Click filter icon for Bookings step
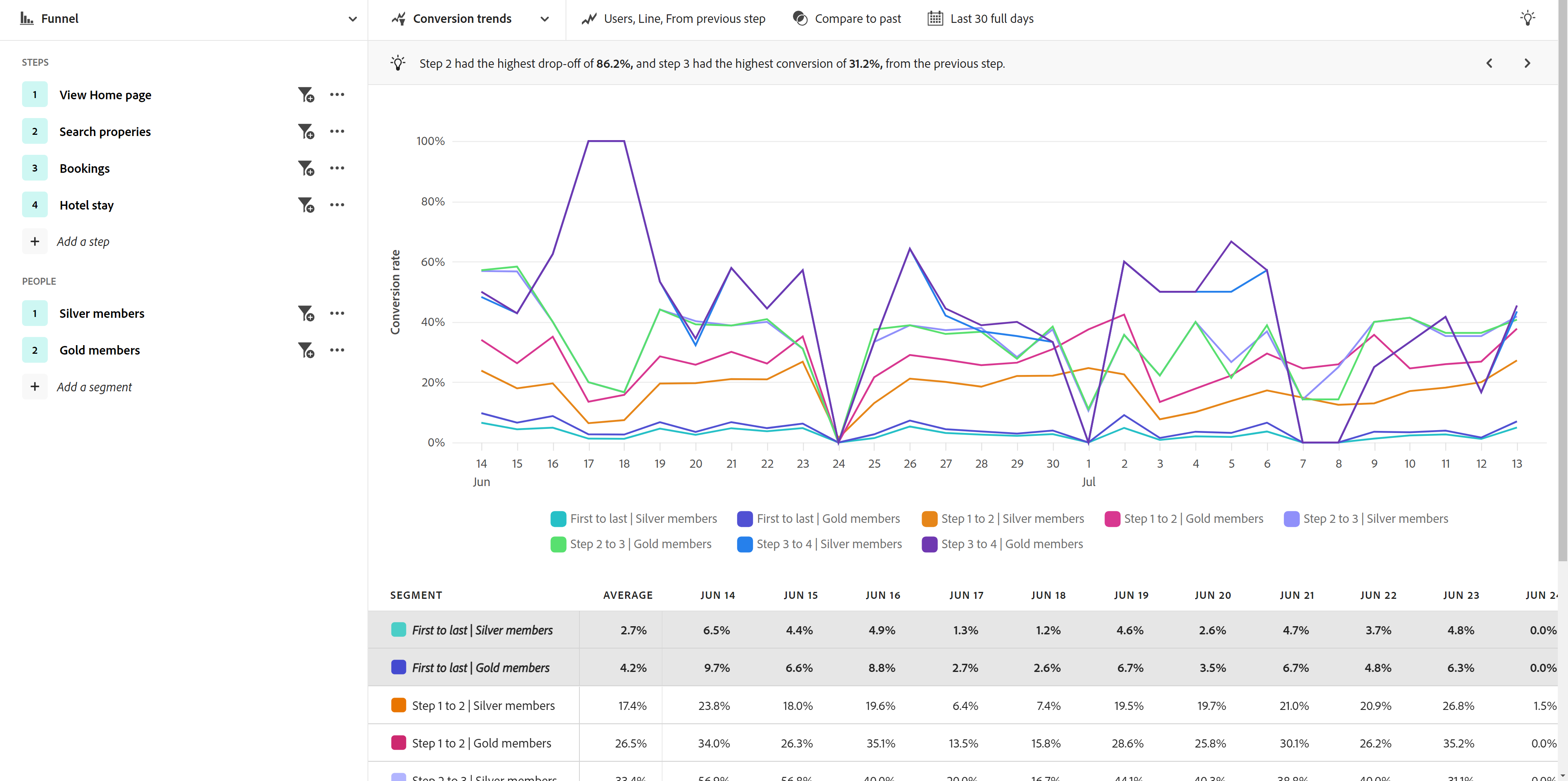 click(x=305, y=169)
